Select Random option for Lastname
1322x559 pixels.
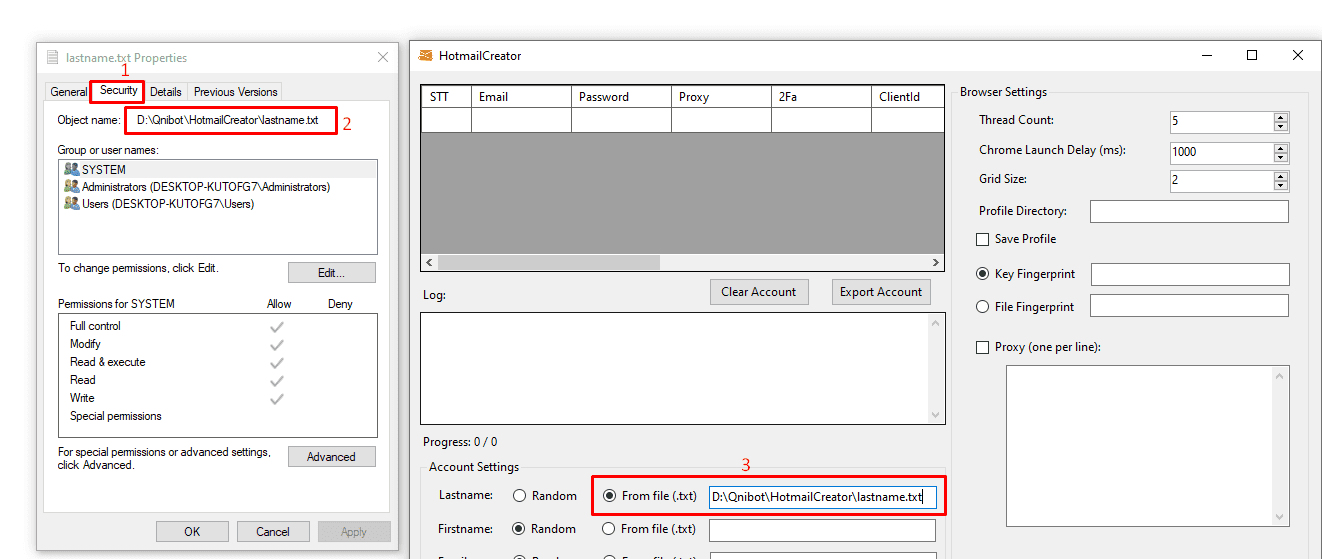click(x=545, y=496)
